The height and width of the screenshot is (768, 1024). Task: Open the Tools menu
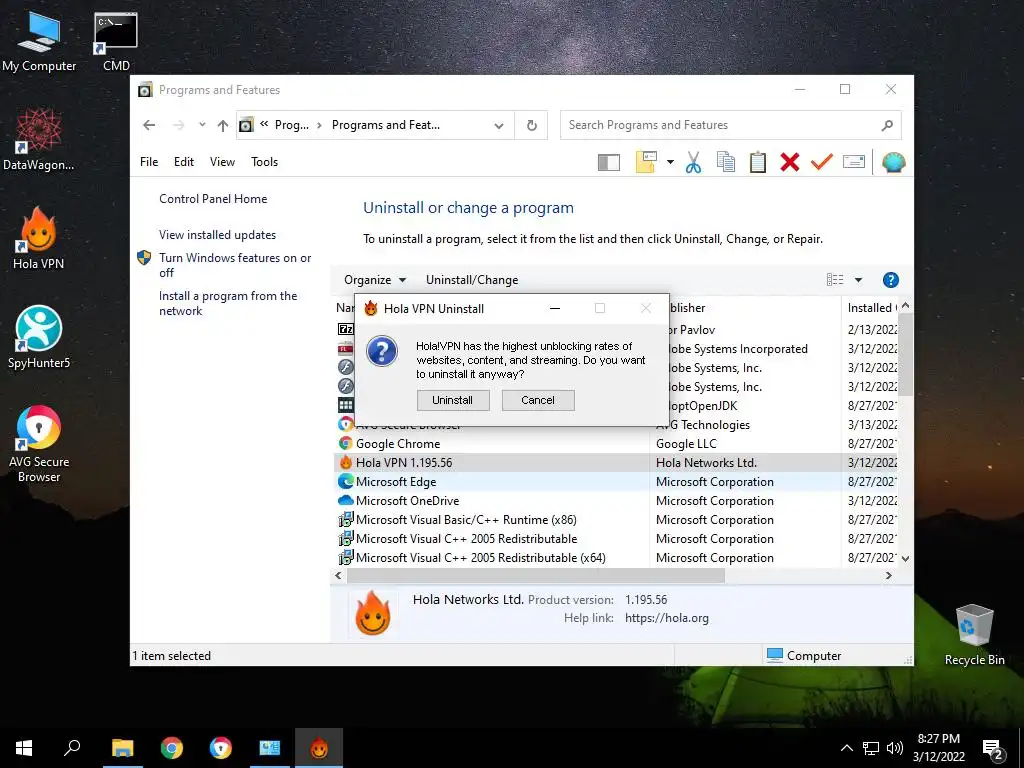(264, 161)
